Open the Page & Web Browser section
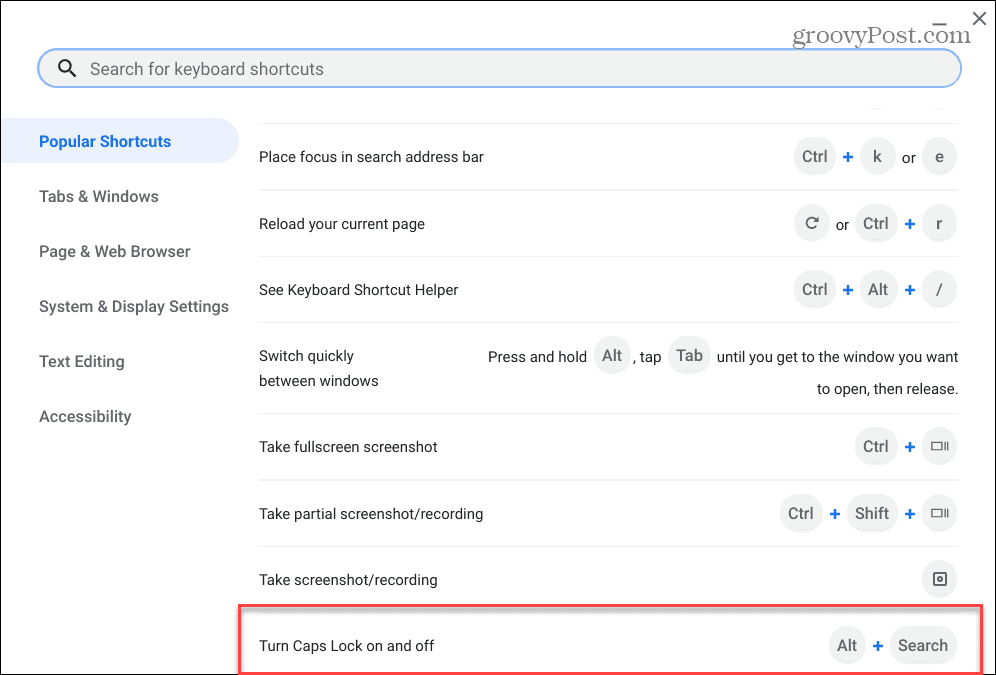This screenshot has width=996, height=675. [114, 251]
